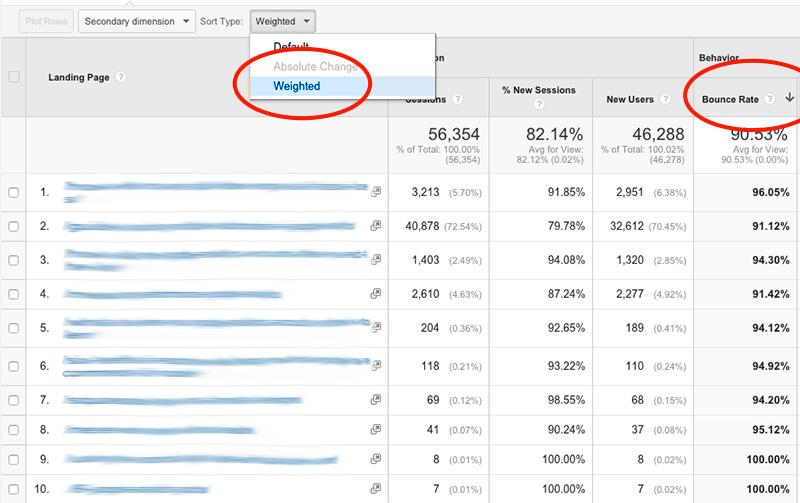Check the checkbox for row 9

pos(14,460)
